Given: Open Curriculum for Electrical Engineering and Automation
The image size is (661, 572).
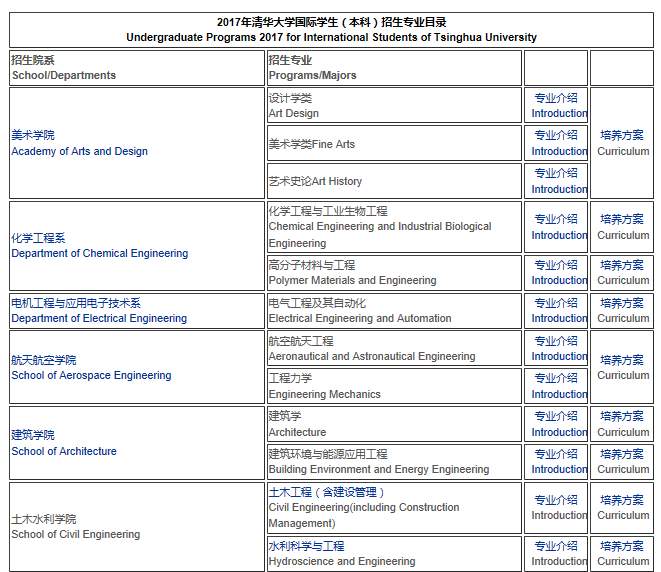Looking at the screenshot, I should (x=622, y=311).
